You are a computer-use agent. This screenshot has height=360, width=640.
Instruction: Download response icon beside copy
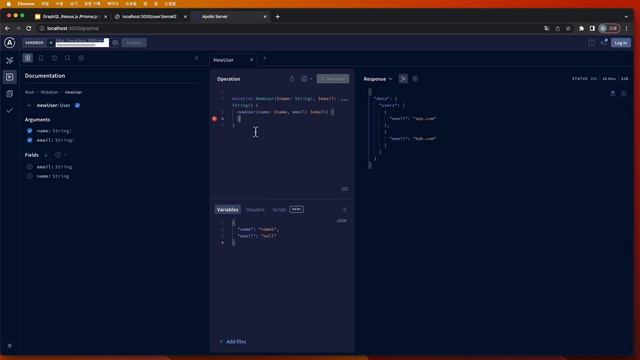[624, 93]
